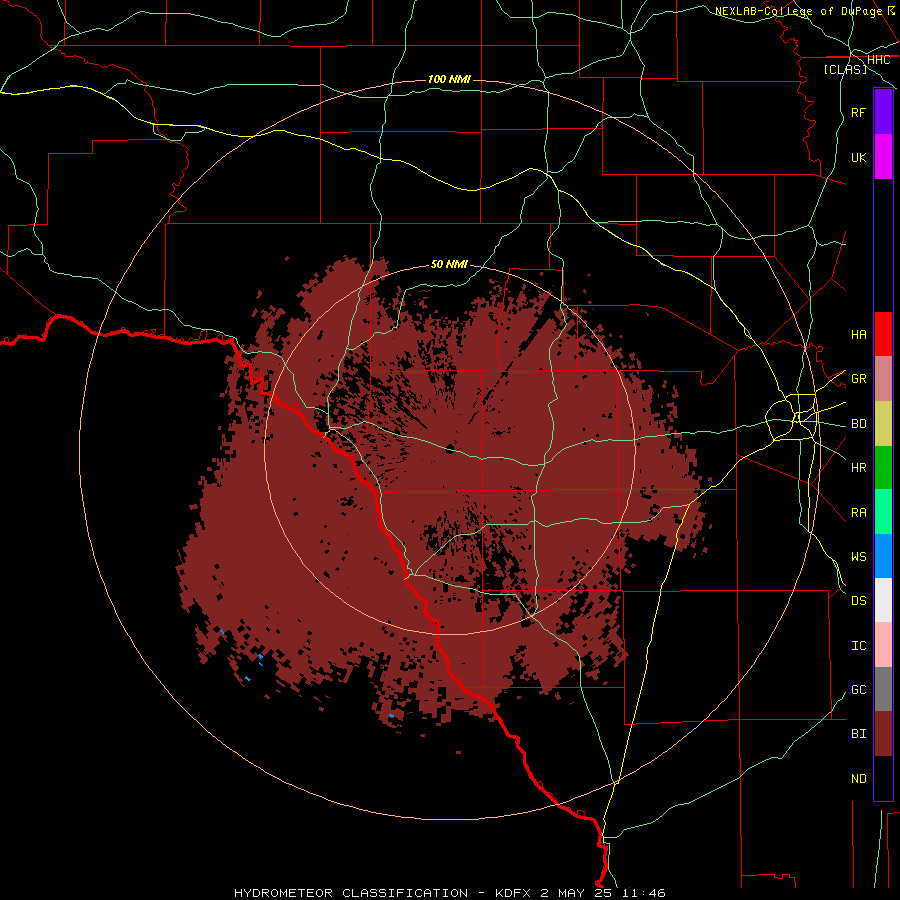900x900 pixels.
Task: Click the RA light green legend swatch
Action: [883, 512]
